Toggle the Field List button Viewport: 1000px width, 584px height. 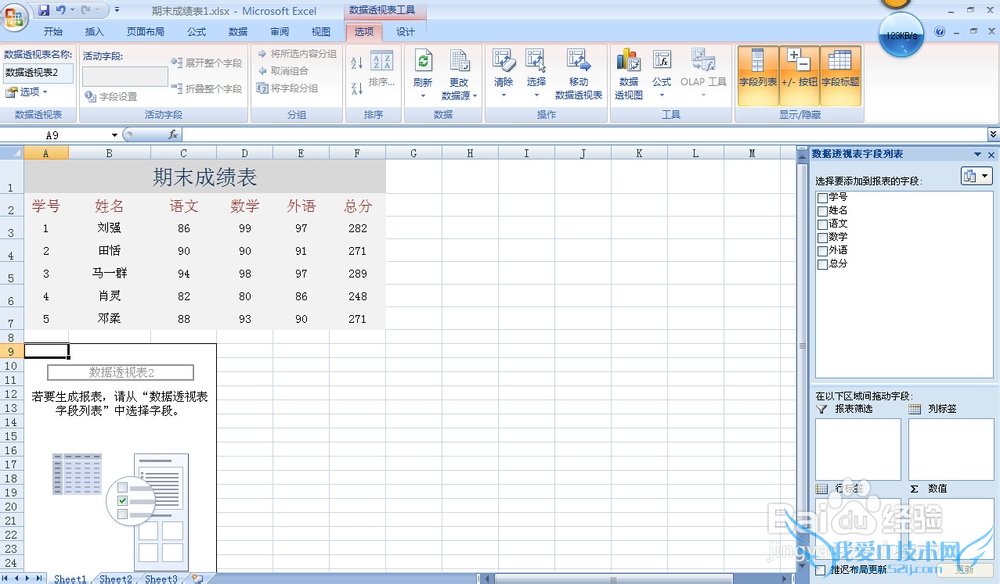758,75
